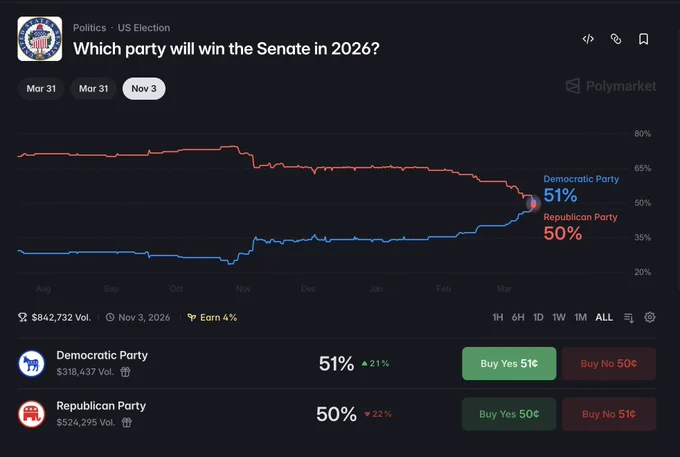
Task: Click the chart sort/filter icon
Action: pos(629,318)
